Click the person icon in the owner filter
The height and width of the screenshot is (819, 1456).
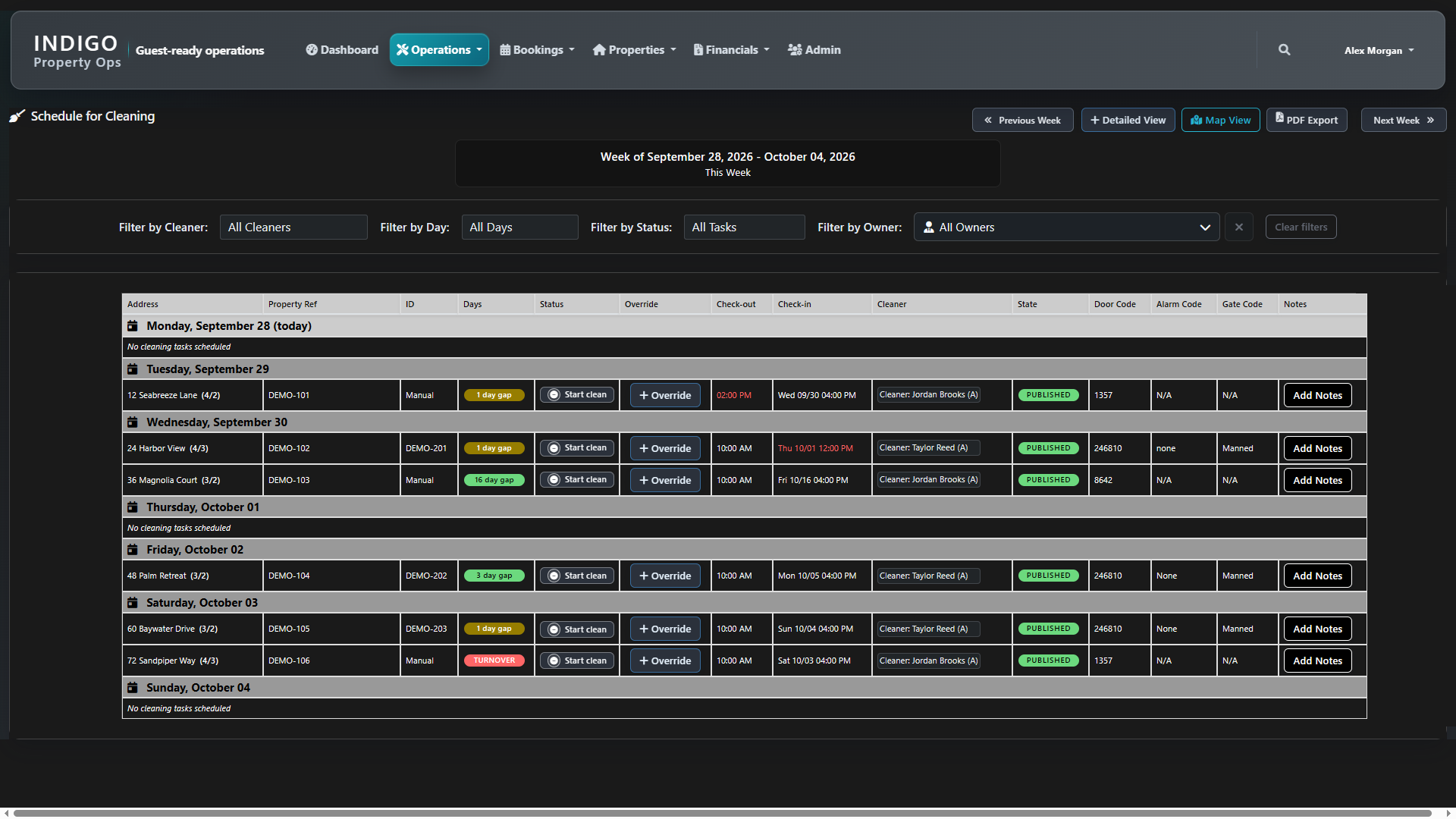[929, 227]
